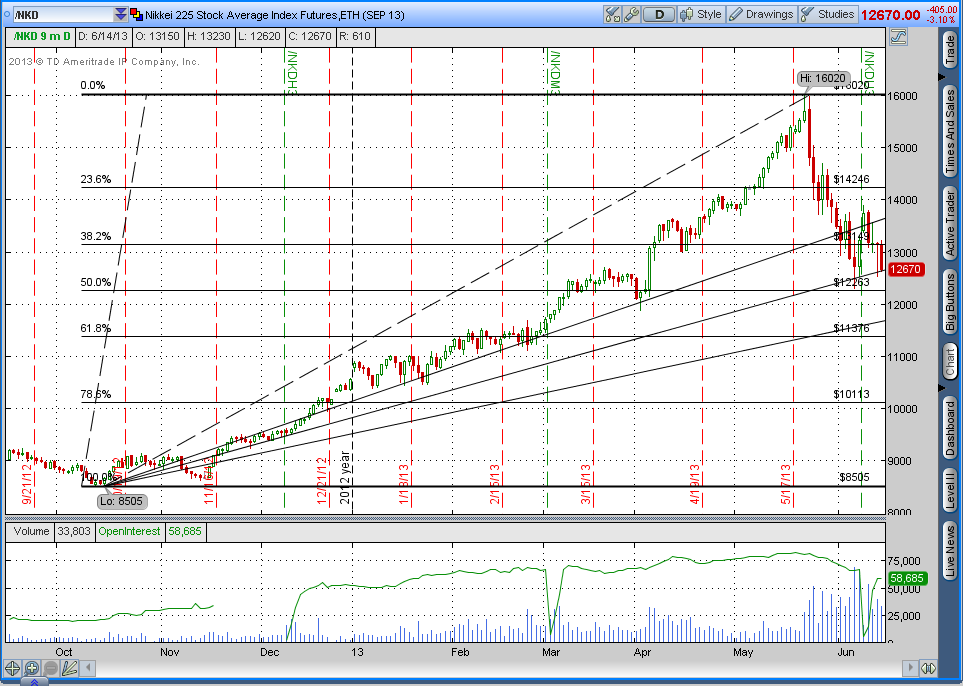The height and width of the screenshot is (686, 963).
Task: Click the OpenInterest label in lower panel
Action: pos(130,531)
